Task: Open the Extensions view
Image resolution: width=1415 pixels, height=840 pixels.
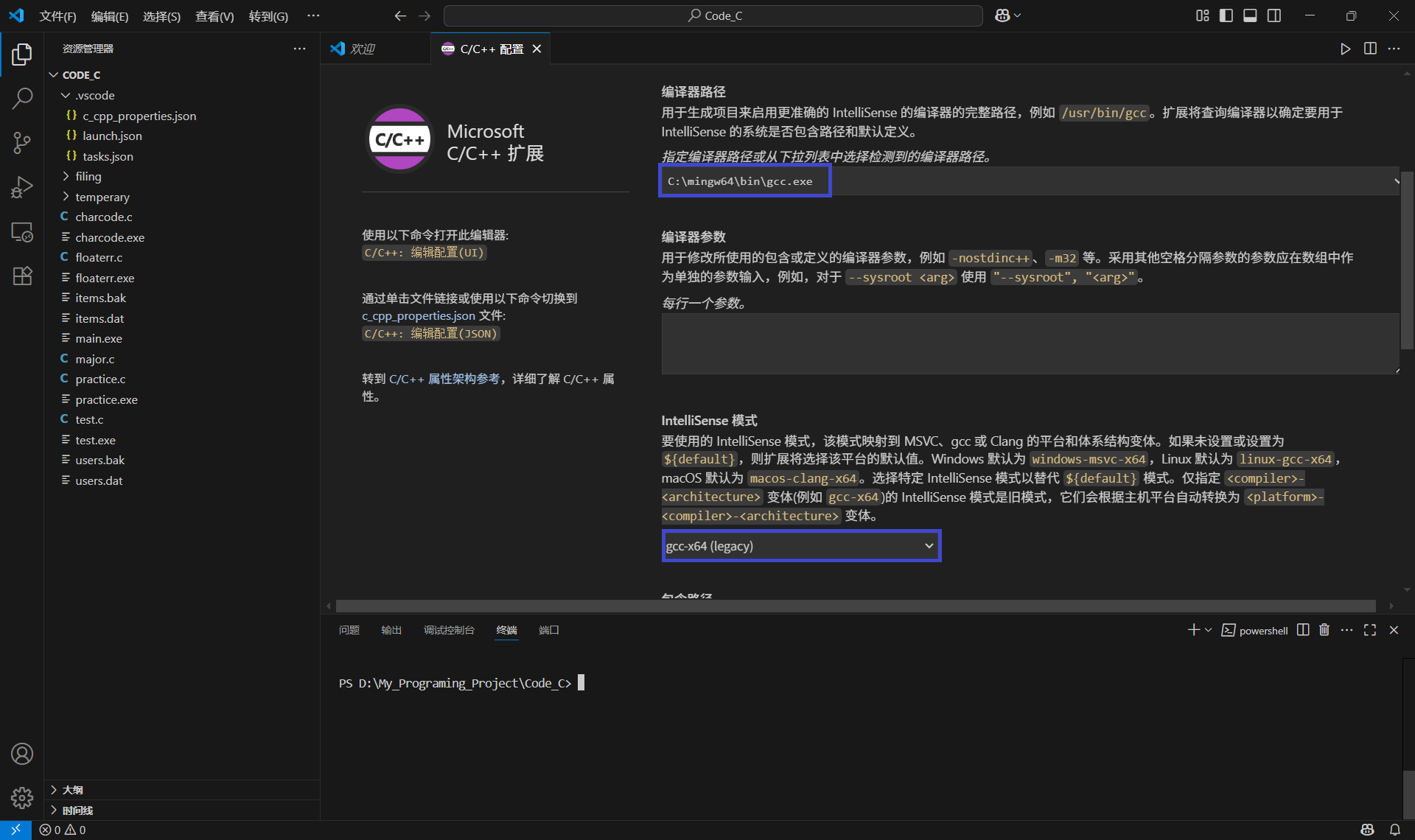Action: click(x=22, y=276)
